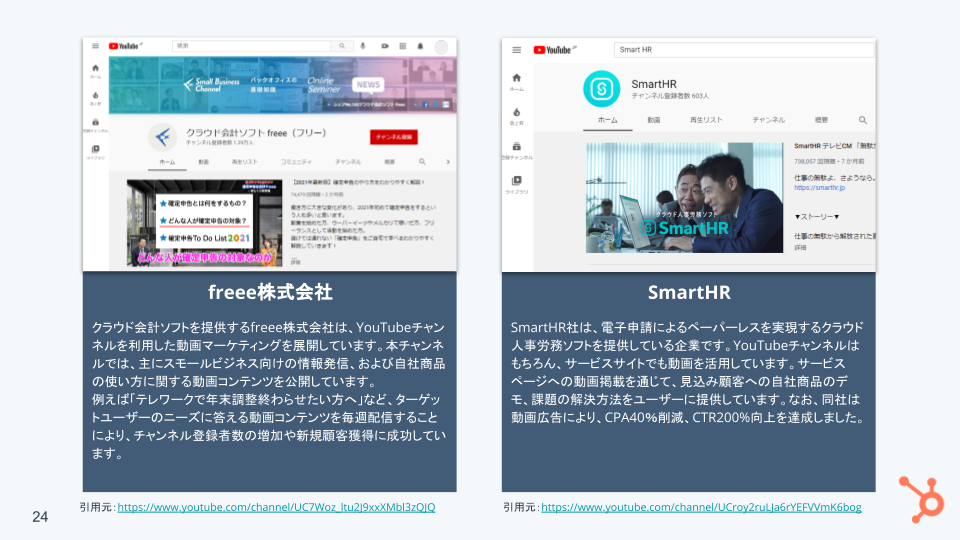Select 動画 tab on SmartHR channel

(654, 120)
